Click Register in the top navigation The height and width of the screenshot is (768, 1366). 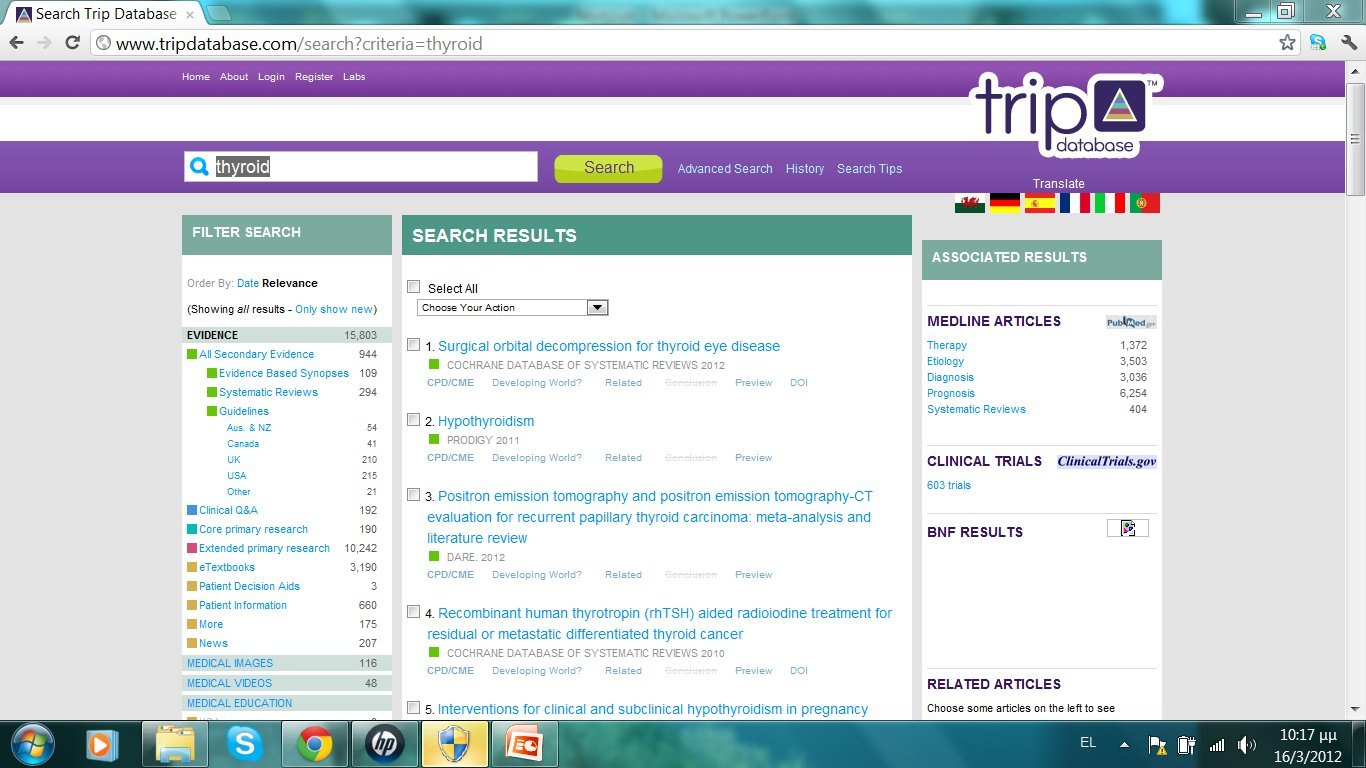[x=314, y=77]
